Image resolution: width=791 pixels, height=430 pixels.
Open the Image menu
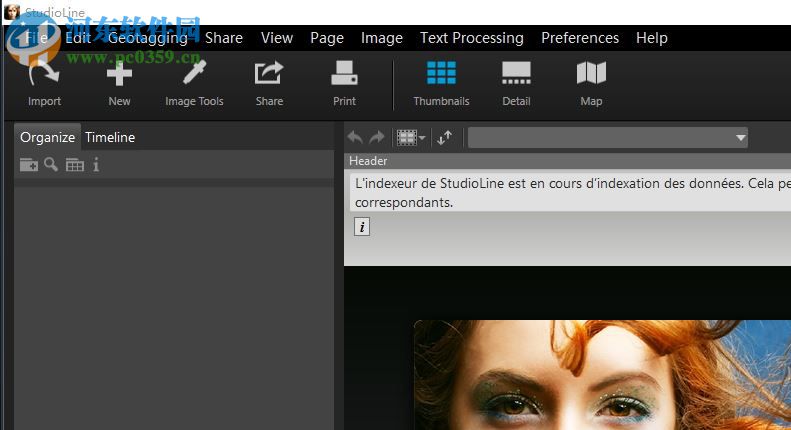[382, 38]
